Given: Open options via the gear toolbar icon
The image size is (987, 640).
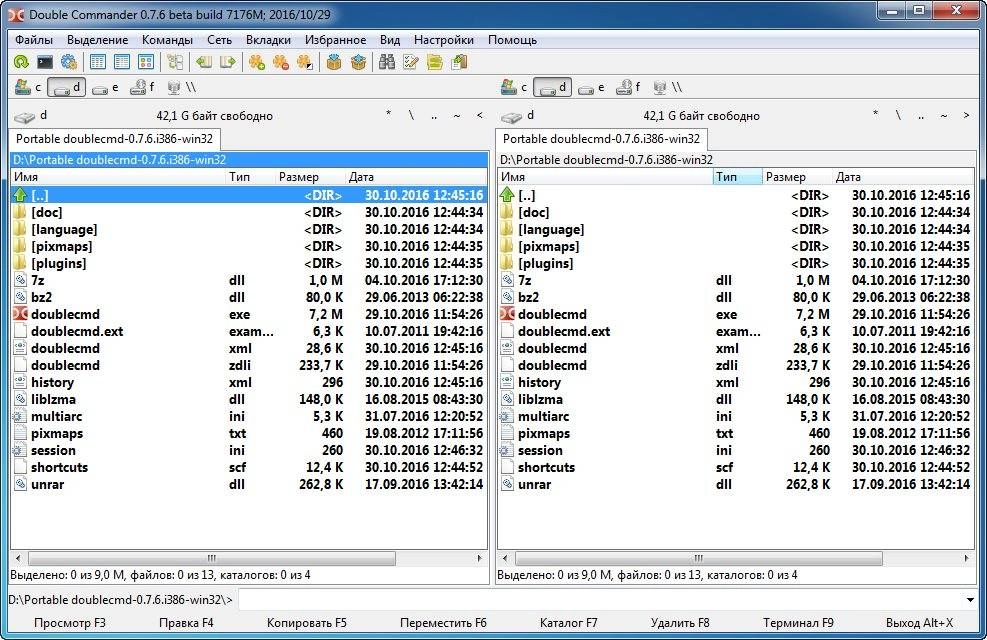Looking at the screenshot, I should 69,62.
